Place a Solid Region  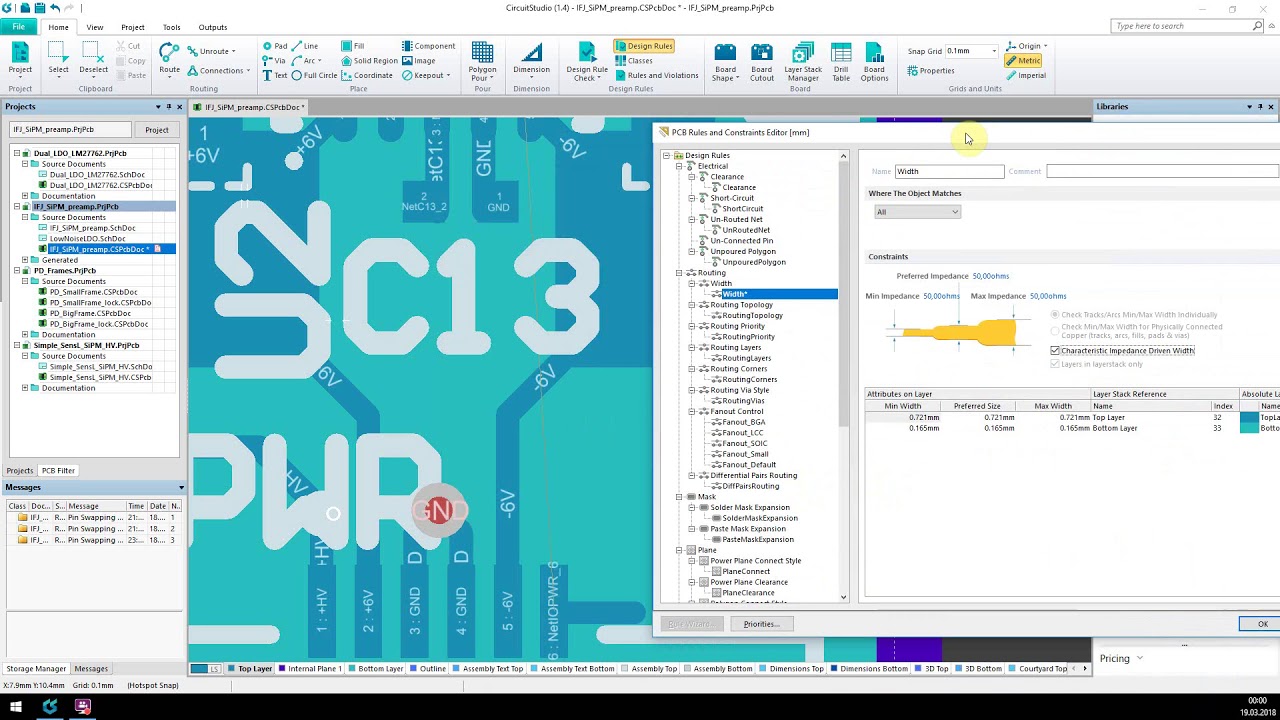pyautogui.click(x=368, y=61)
